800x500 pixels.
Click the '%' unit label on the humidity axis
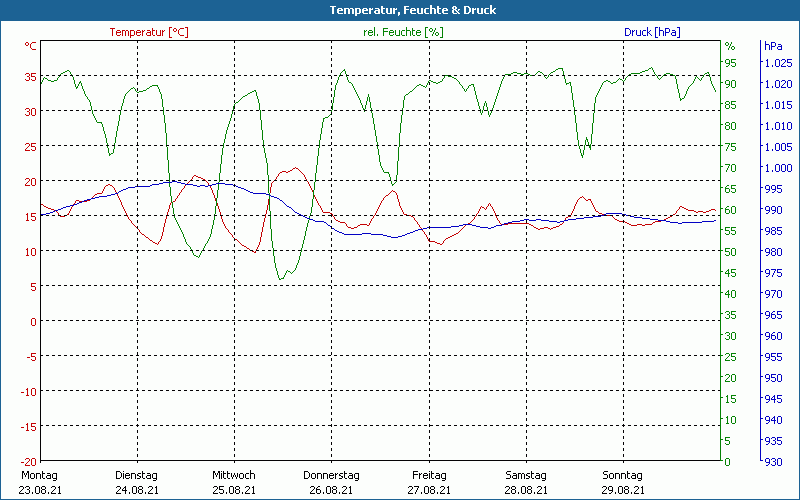730,46
